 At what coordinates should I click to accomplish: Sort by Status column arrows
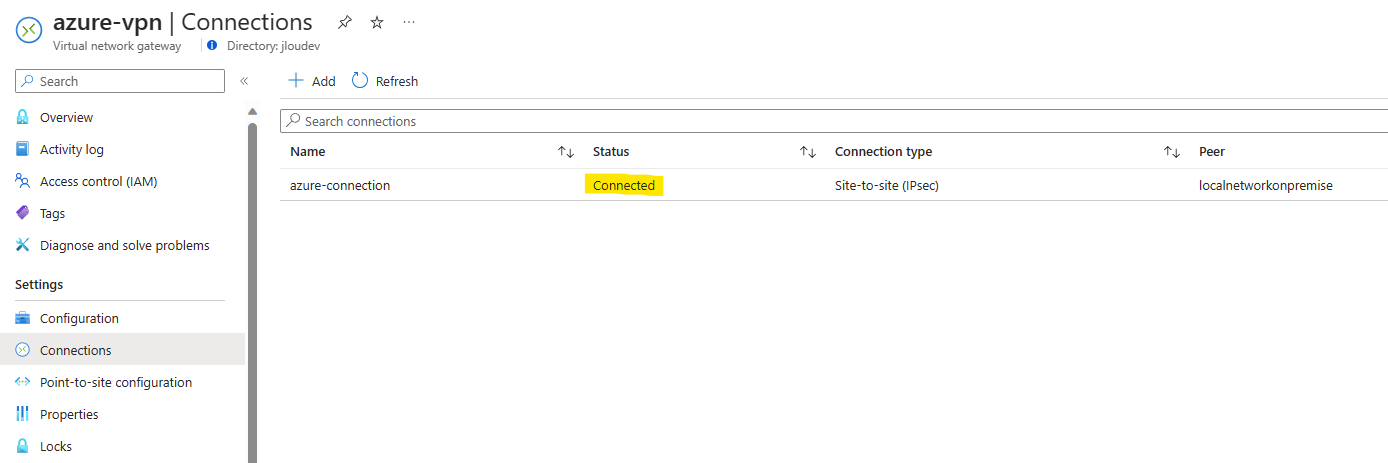[808, 152]
